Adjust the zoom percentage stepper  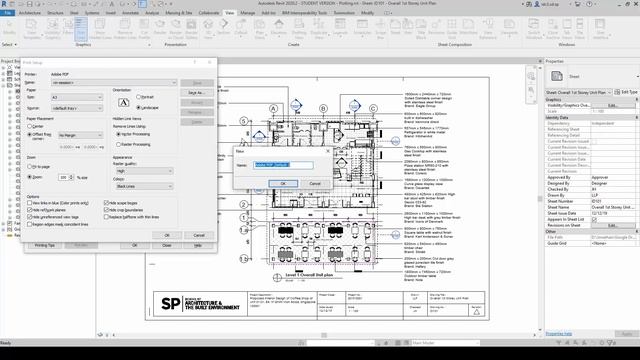72,178
